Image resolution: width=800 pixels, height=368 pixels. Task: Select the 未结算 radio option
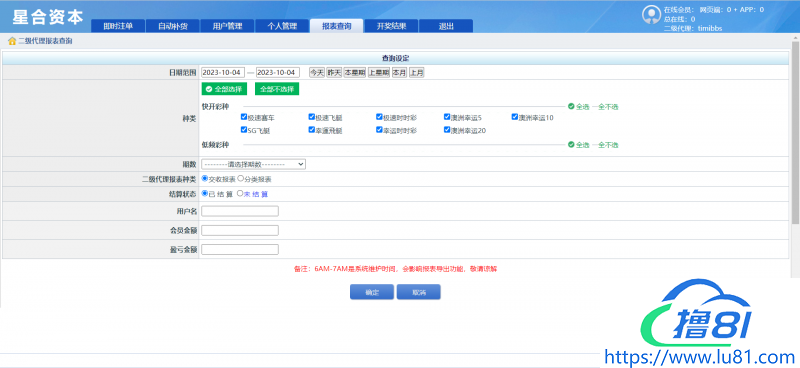[240, 194]
